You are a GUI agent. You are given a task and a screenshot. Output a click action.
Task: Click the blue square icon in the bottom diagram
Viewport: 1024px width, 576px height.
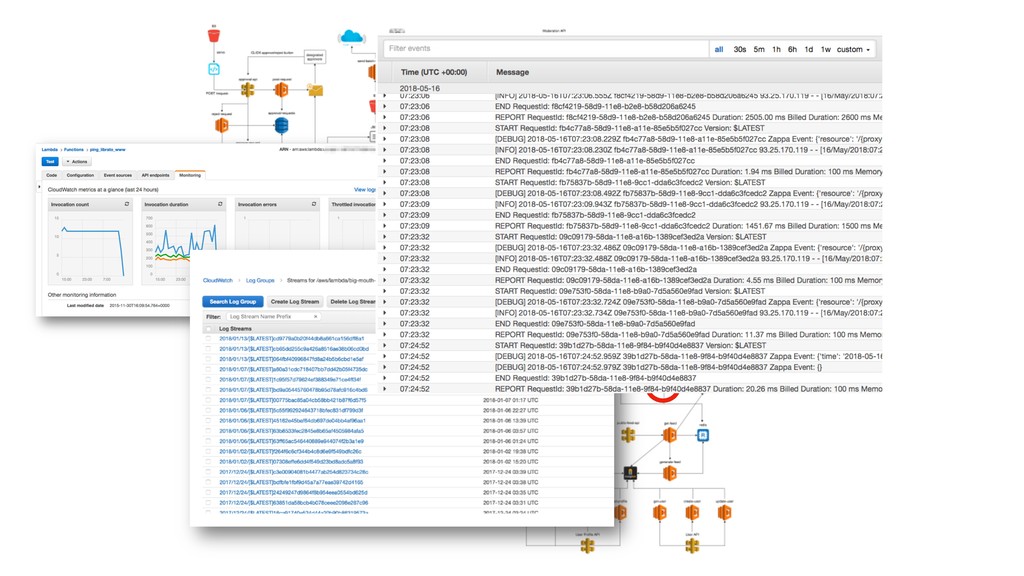click(703, 435)
